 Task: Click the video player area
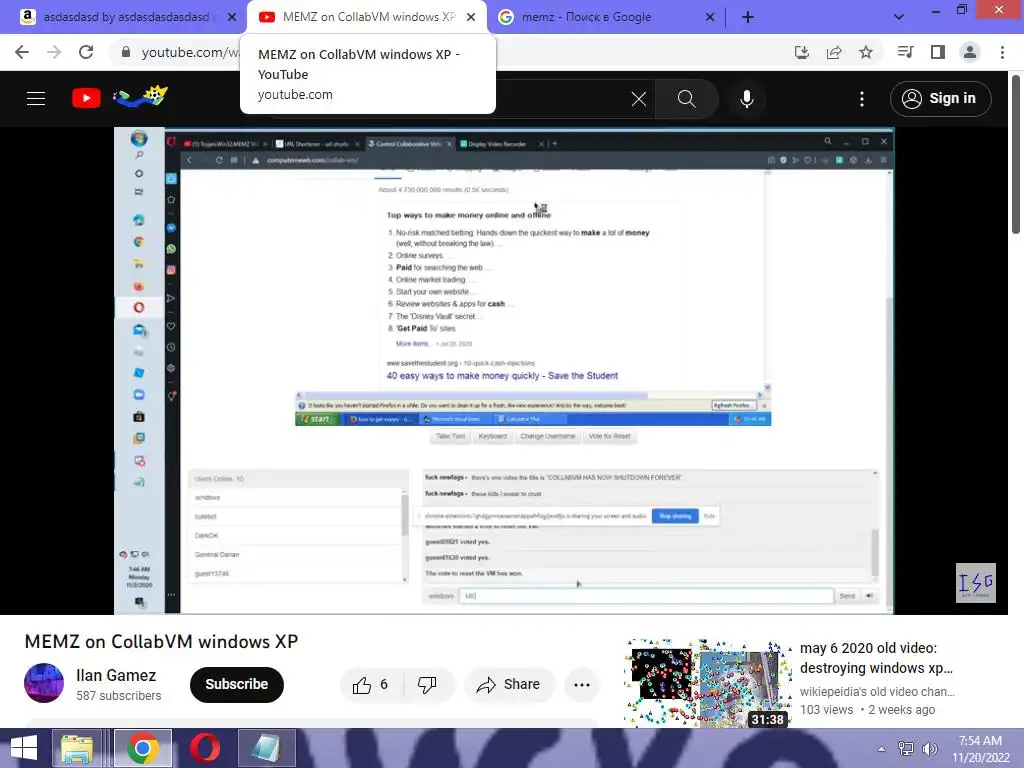[x=504, y=370]
